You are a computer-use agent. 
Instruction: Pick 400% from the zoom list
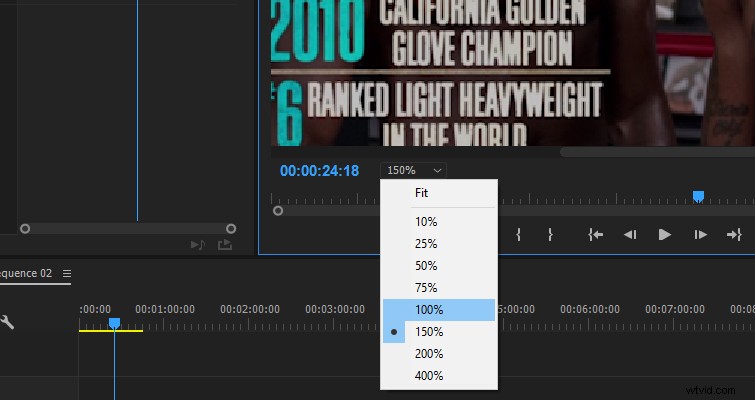(x=439, y=376)
